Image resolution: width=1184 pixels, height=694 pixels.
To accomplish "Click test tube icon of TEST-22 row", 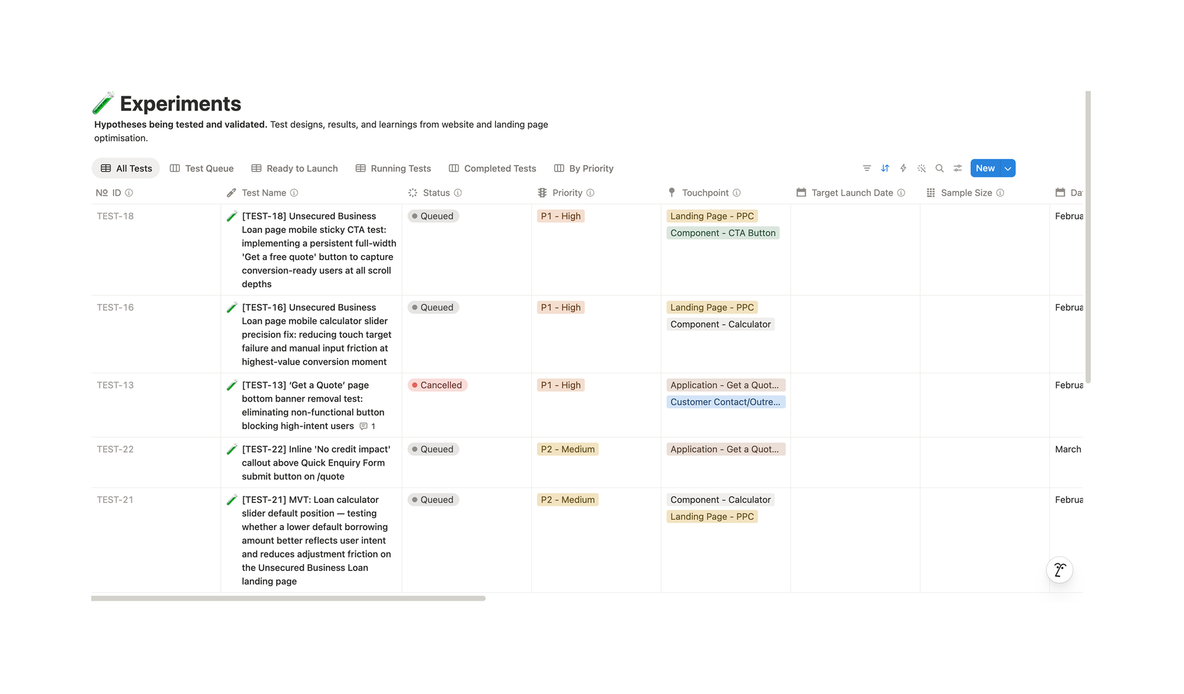I will 232,449.
